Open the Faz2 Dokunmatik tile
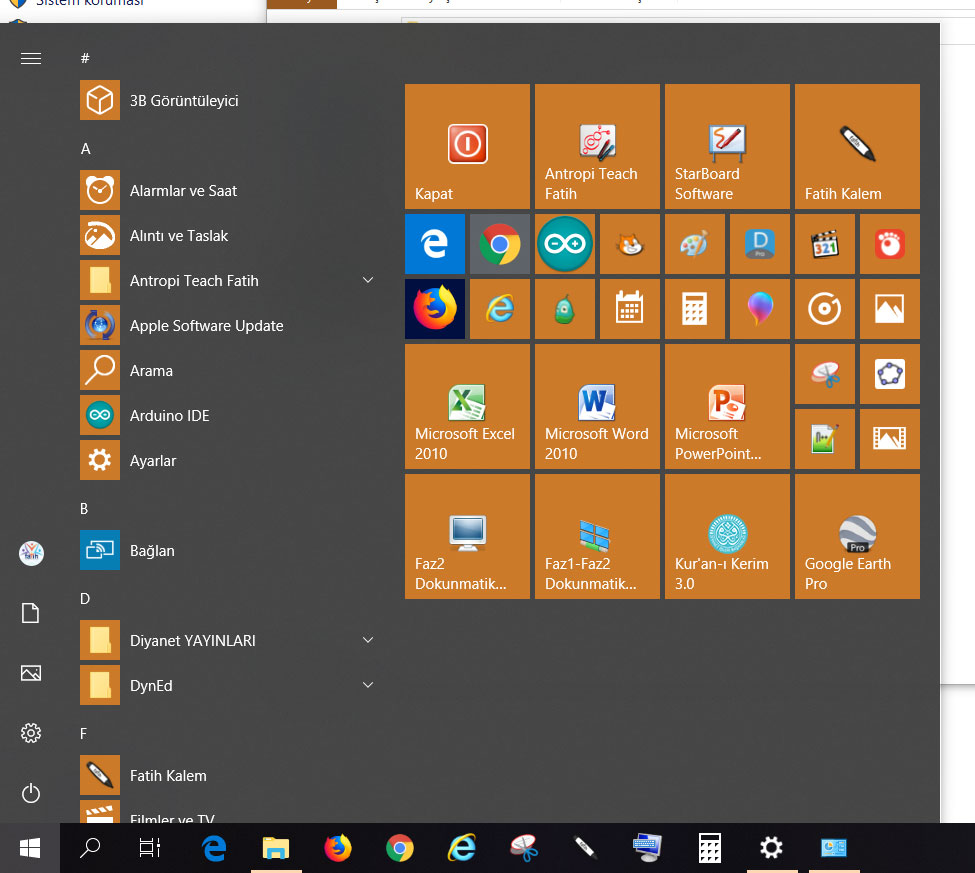Screen dimensions: 975x873 coord(467,536)
